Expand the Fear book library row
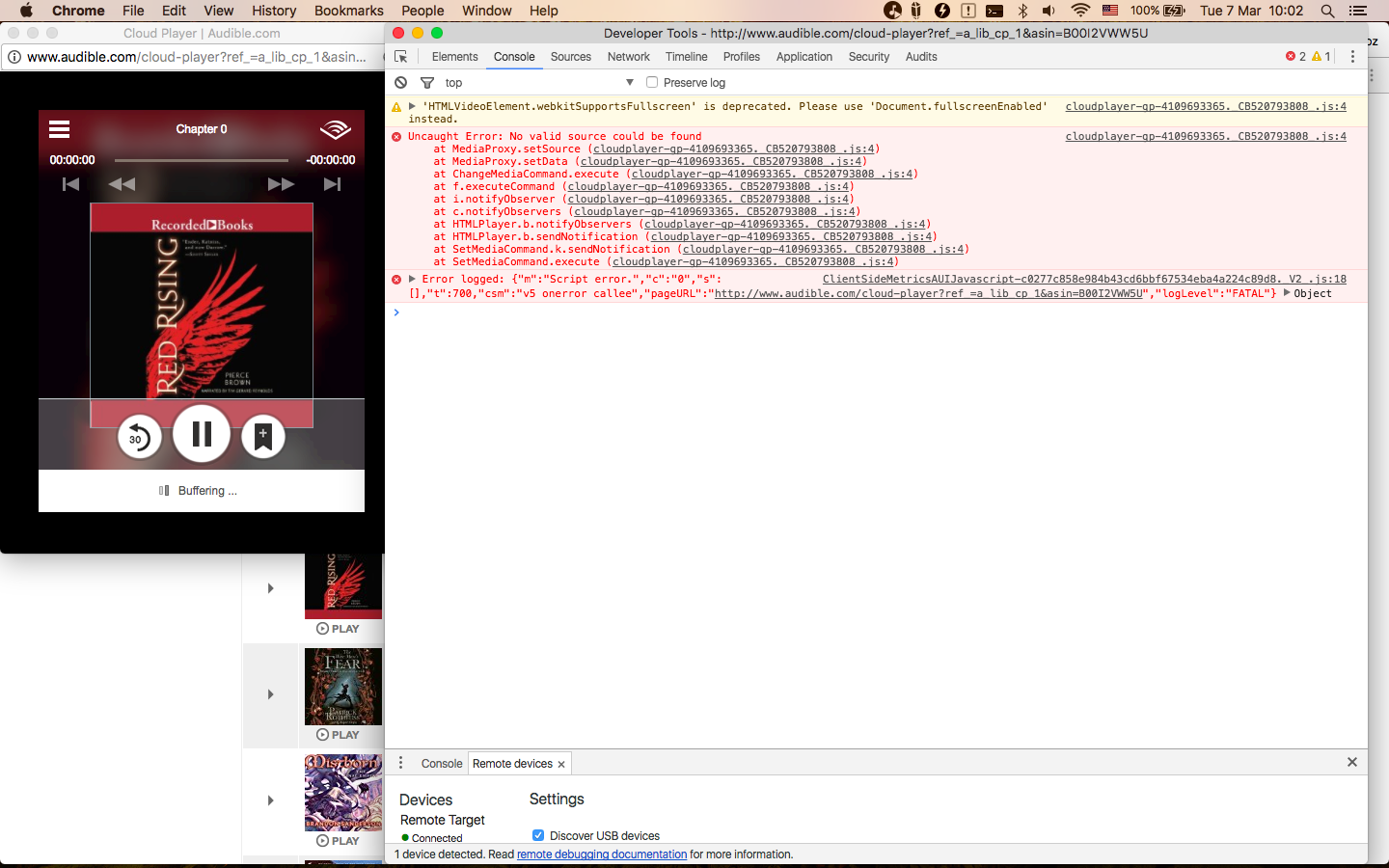This screenshot has height=868, width=1389. (271, 694)
